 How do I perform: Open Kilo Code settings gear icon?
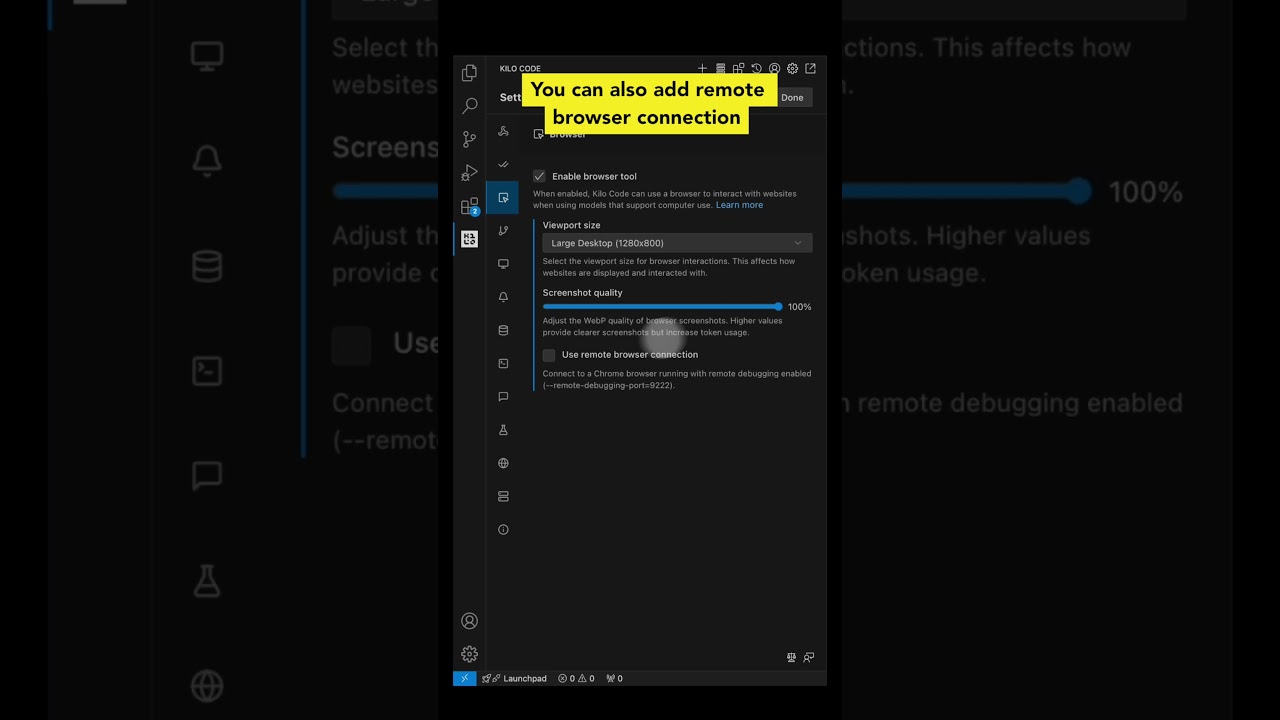(792, 69)
